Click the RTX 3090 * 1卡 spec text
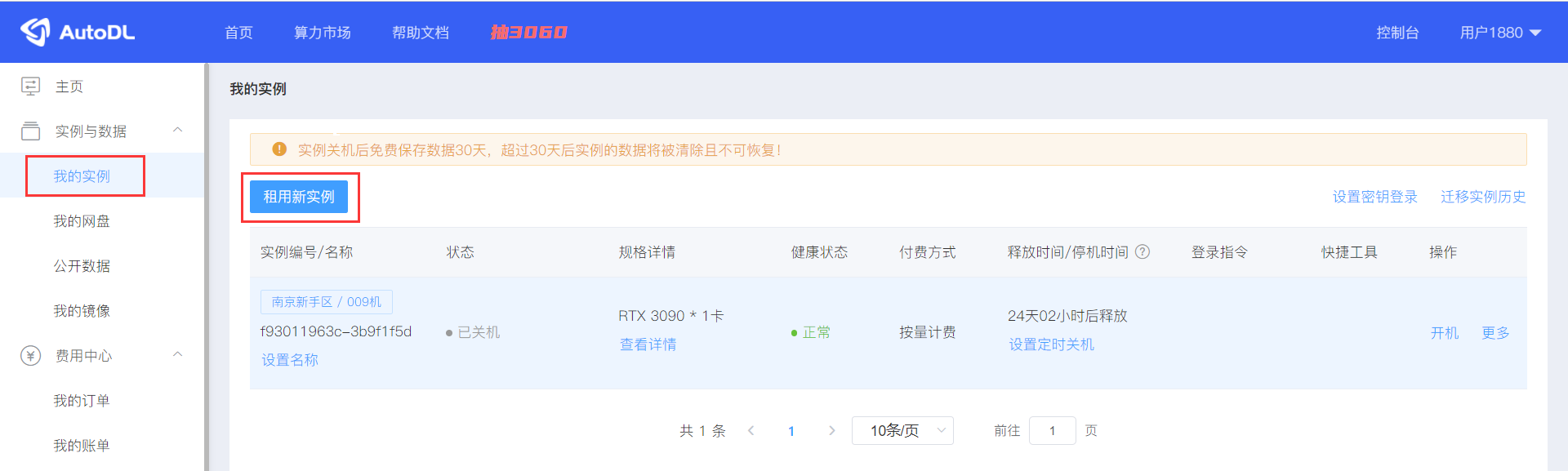The image size is (1568, 471). tap(671, 316)
